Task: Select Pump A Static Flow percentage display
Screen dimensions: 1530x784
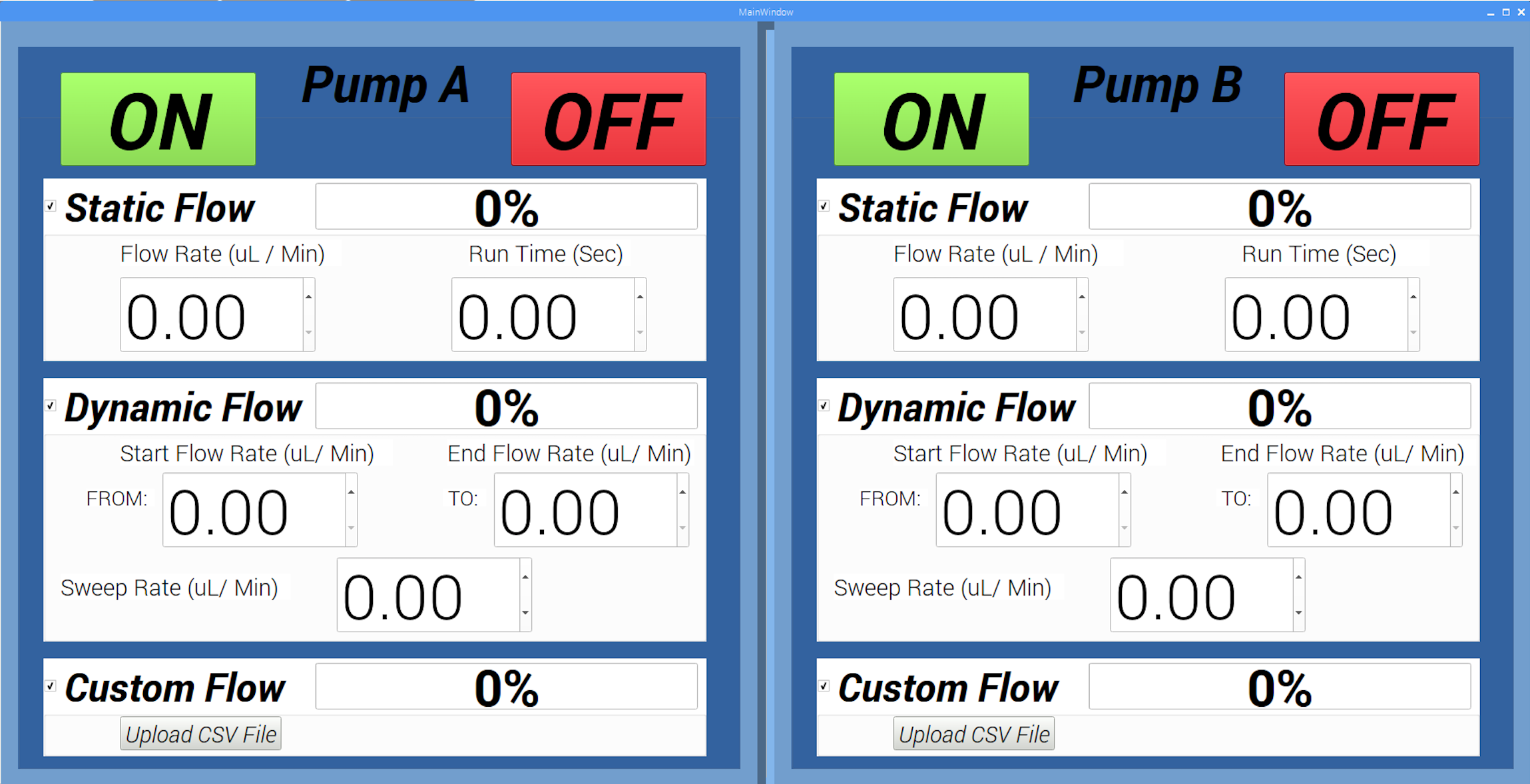Action: click(x=507, y=206)
